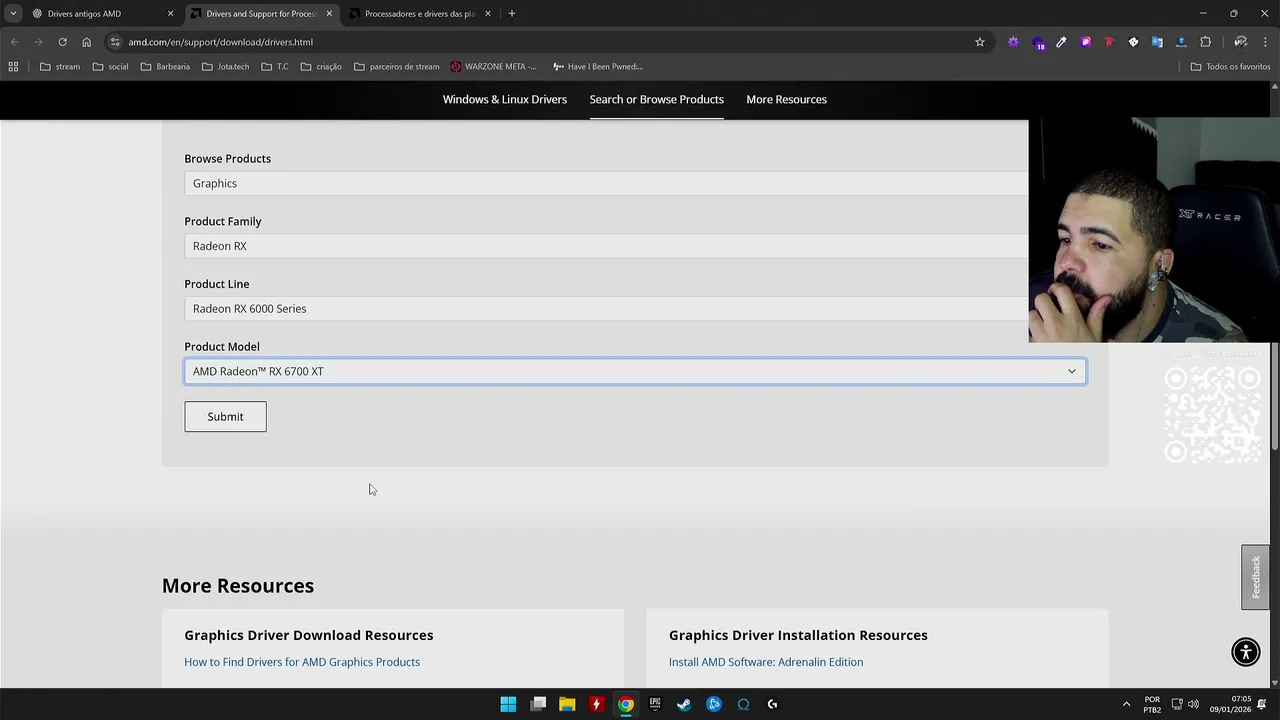Image resolution: width=1280 pixels, height=720 pixels.
Task: Open notifications bell in the taskbar
Action: click(1262, 704)
